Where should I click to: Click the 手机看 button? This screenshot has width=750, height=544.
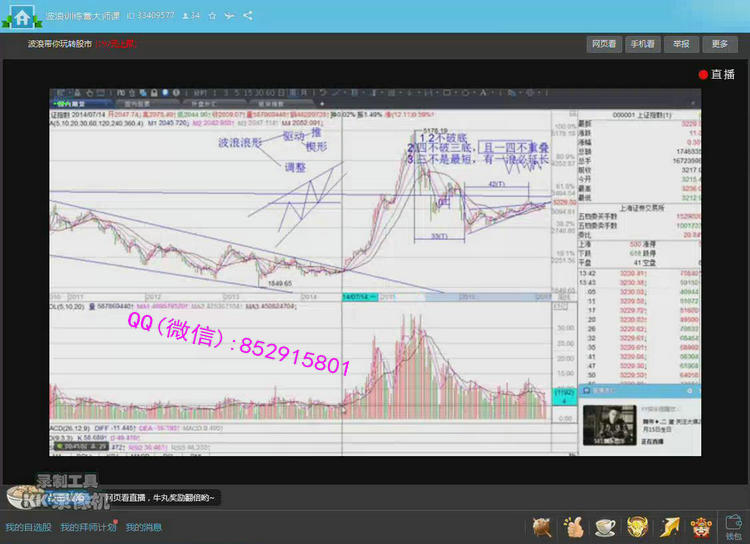pos(642,44)
